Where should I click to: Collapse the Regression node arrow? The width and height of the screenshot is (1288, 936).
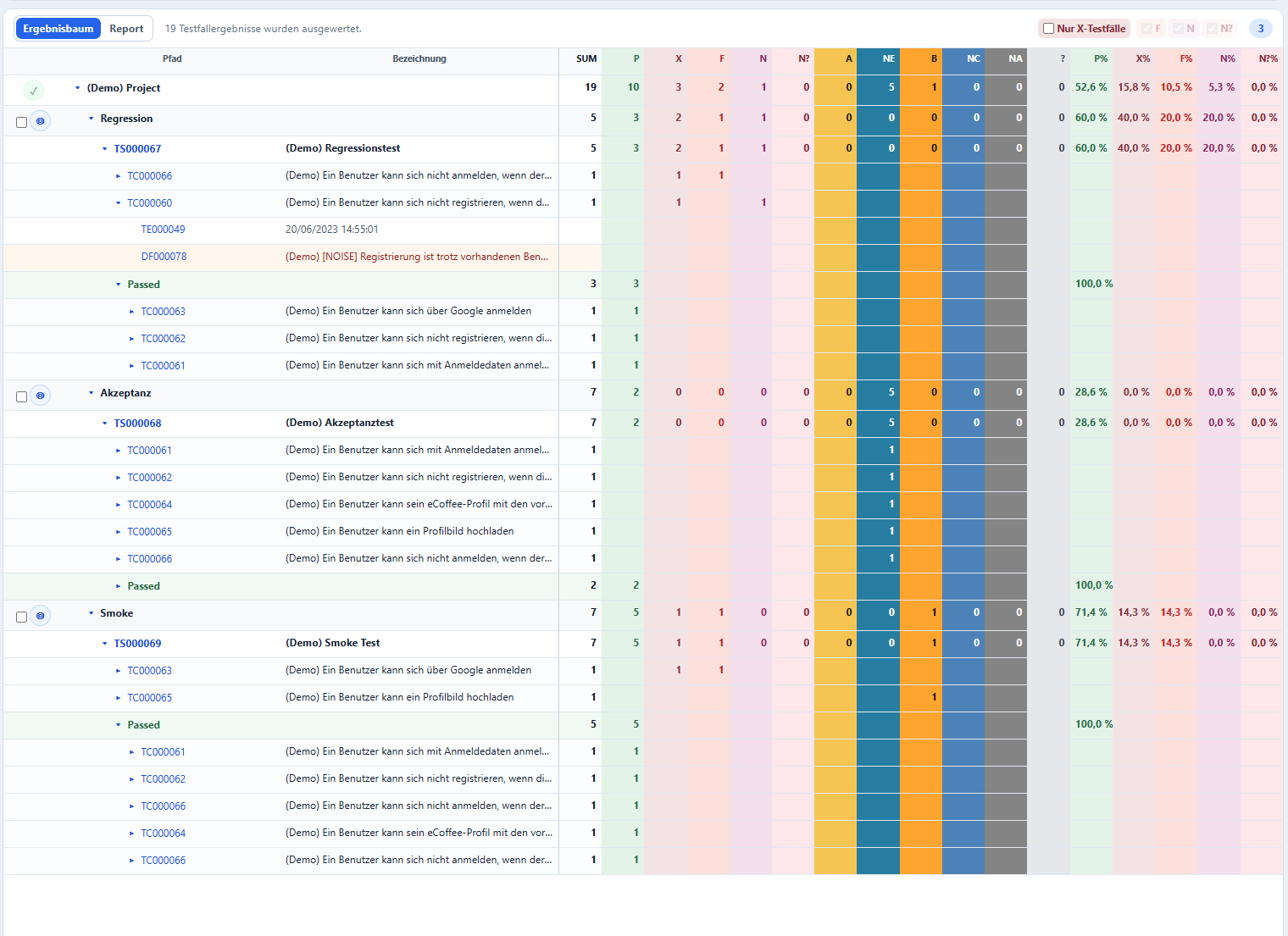click(x=91, y=119)
